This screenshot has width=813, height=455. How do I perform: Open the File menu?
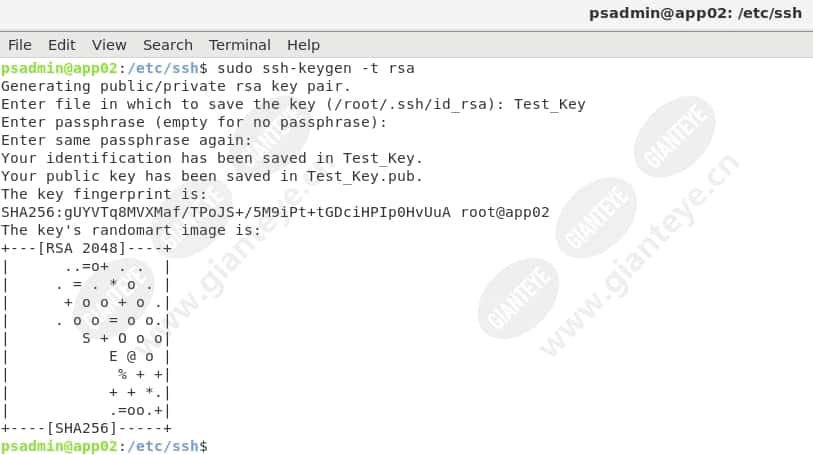(20, 45)
